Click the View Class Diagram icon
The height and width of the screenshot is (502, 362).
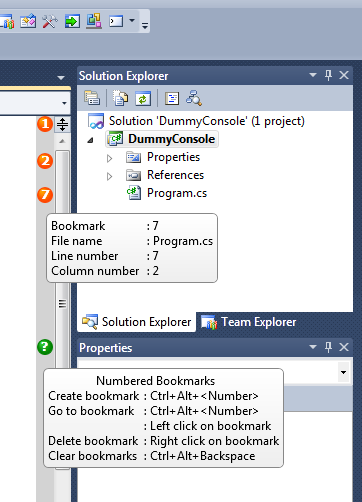click(194, 98)
